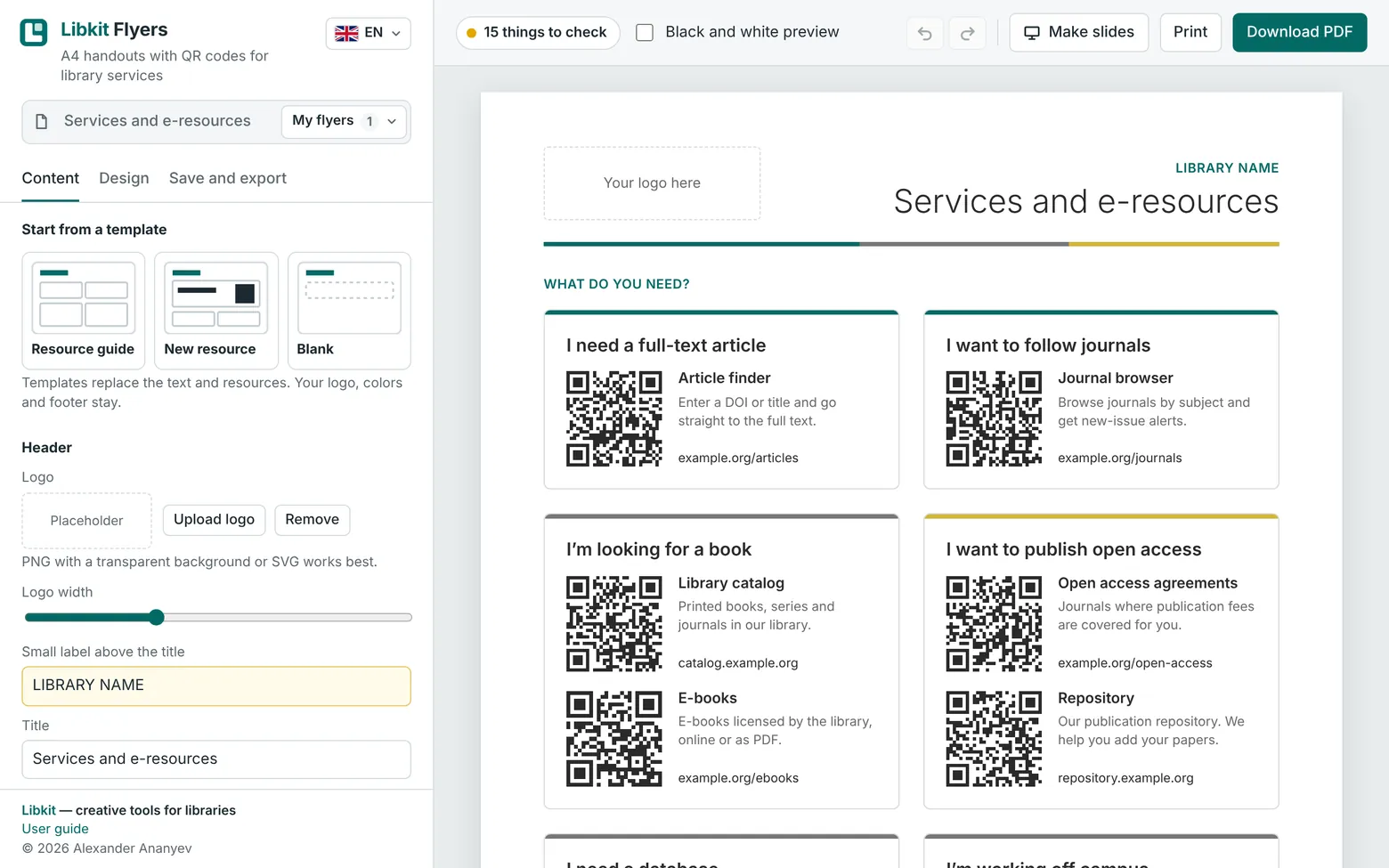This screenshot has height=868, width=1389.
Task: Open the EN language dropdown
Action: pyautogui.click(x=368, y=33)
